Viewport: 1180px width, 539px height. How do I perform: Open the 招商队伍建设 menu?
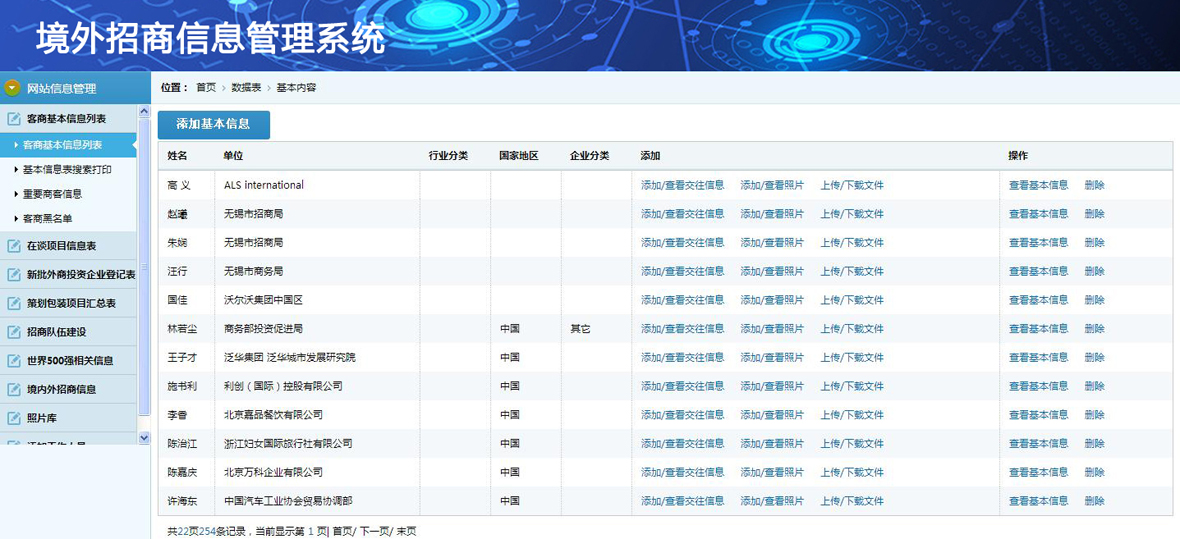(68, 332)
